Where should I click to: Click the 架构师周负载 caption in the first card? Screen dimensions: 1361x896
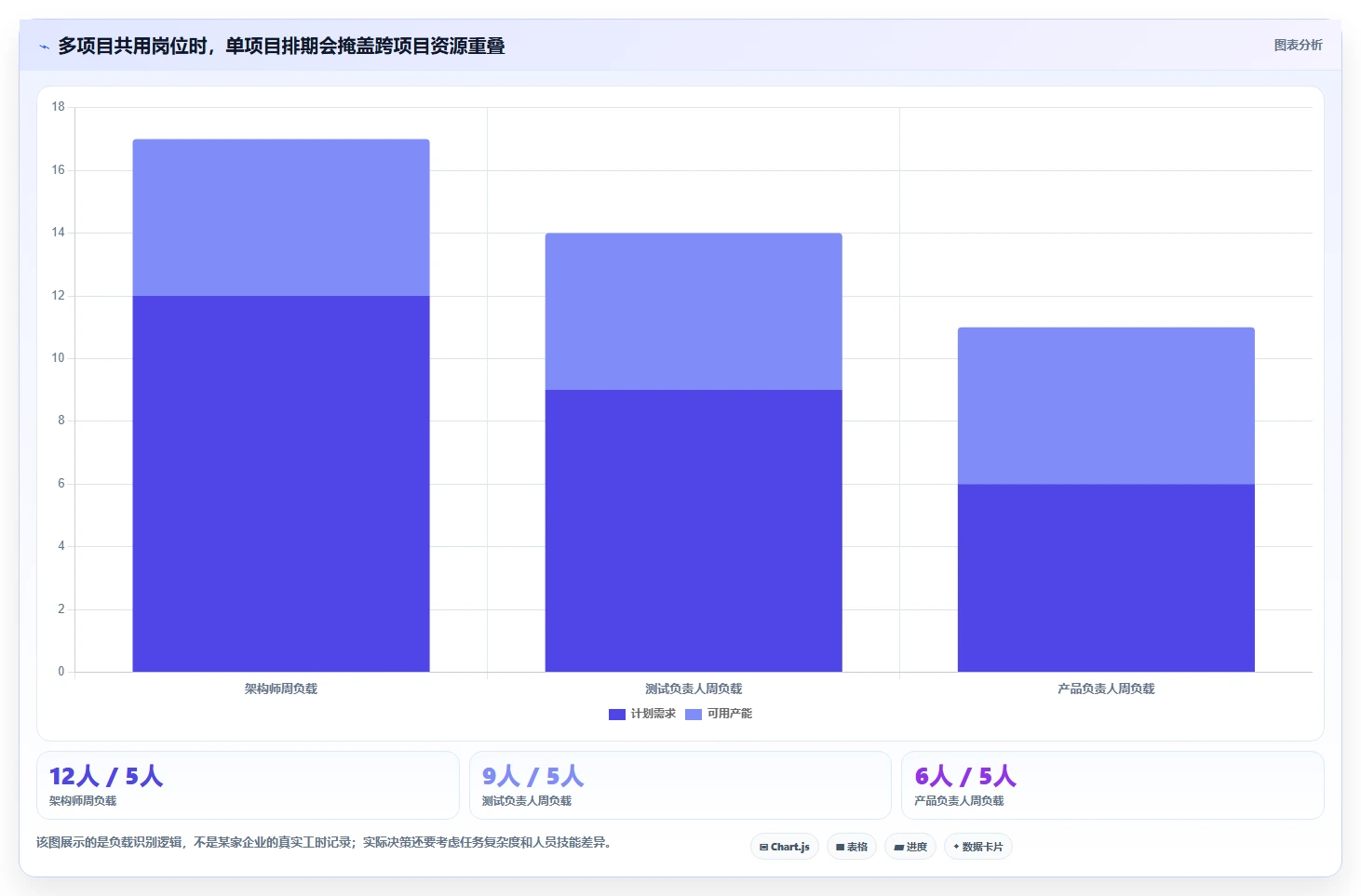[83, 801]
